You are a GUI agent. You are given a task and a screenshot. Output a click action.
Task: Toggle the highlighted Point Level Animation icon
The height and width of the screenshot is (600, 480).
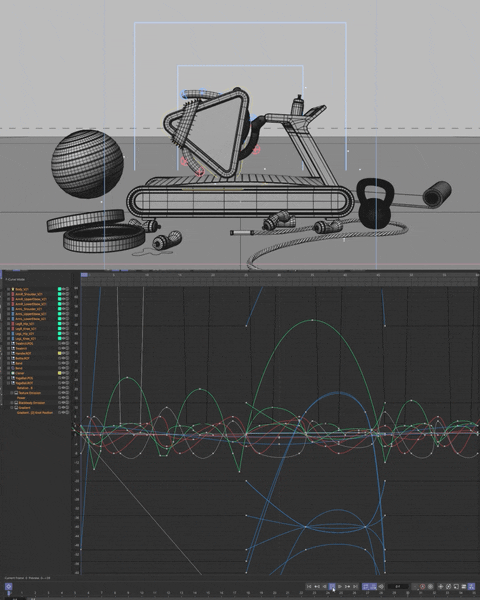(x=472, y=586)
